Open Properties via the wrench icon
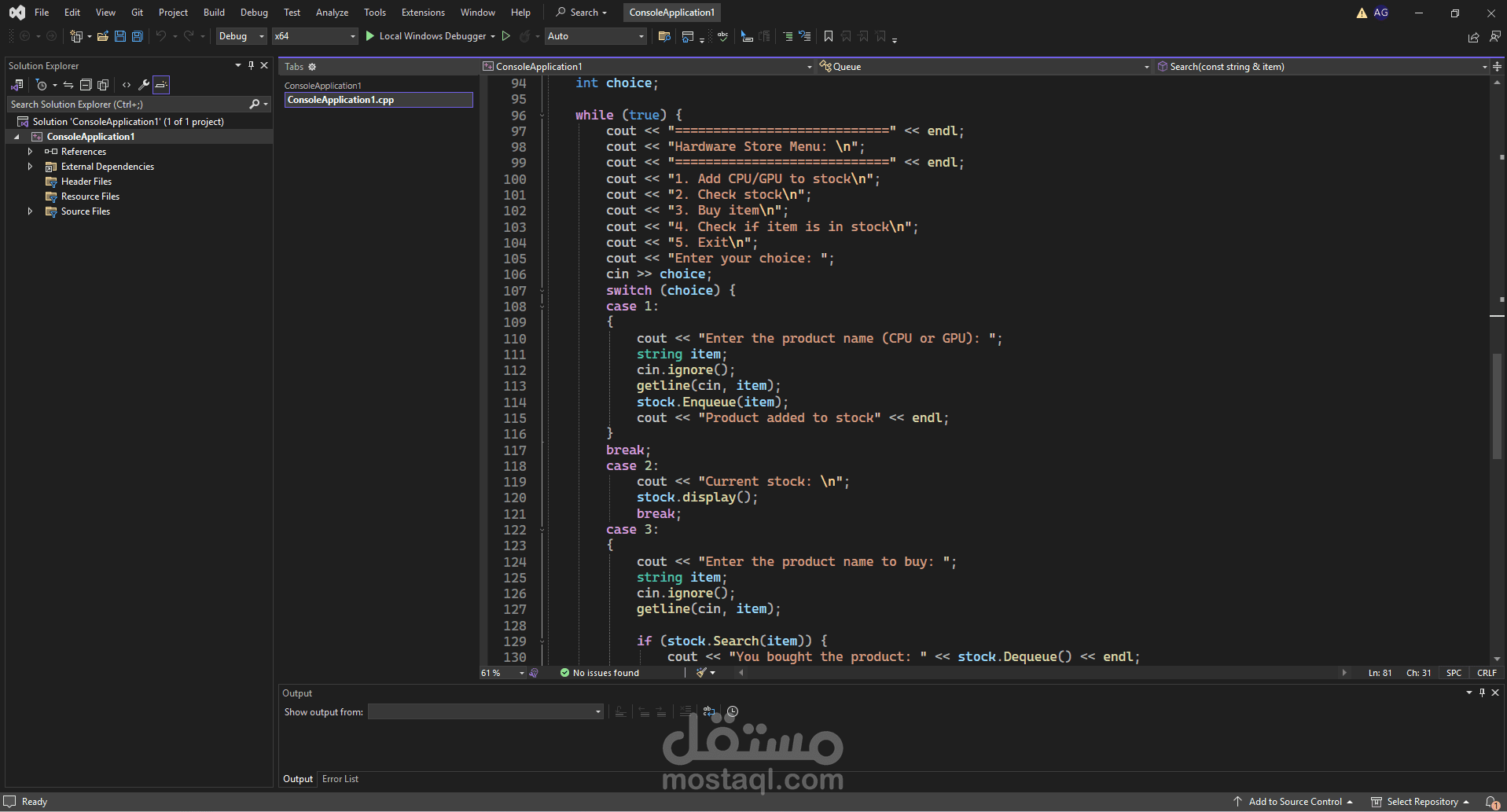 click(x=144, y=85)
